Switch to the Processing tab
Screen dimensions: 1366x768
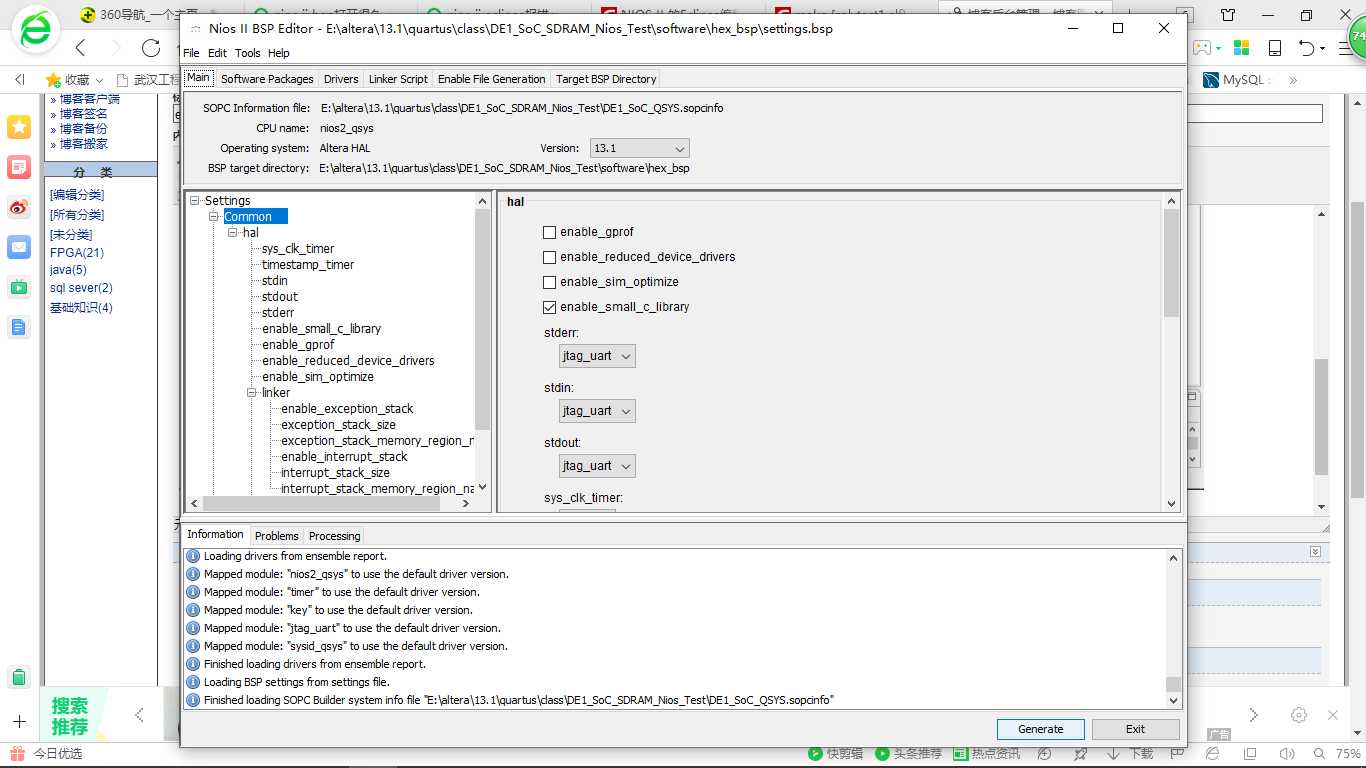[334, 536]
